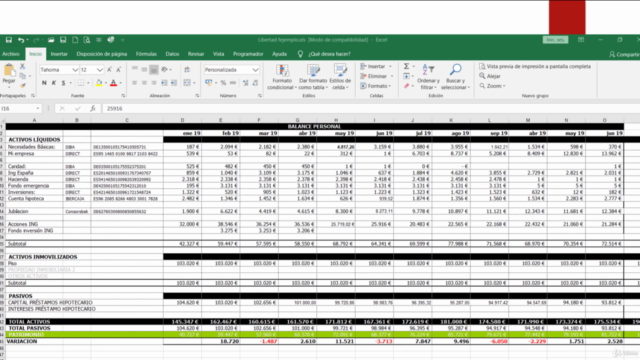This screenshot has width=640, height=360.
Task: Click the AutoSum sigma icon
Action: (407, 66)
